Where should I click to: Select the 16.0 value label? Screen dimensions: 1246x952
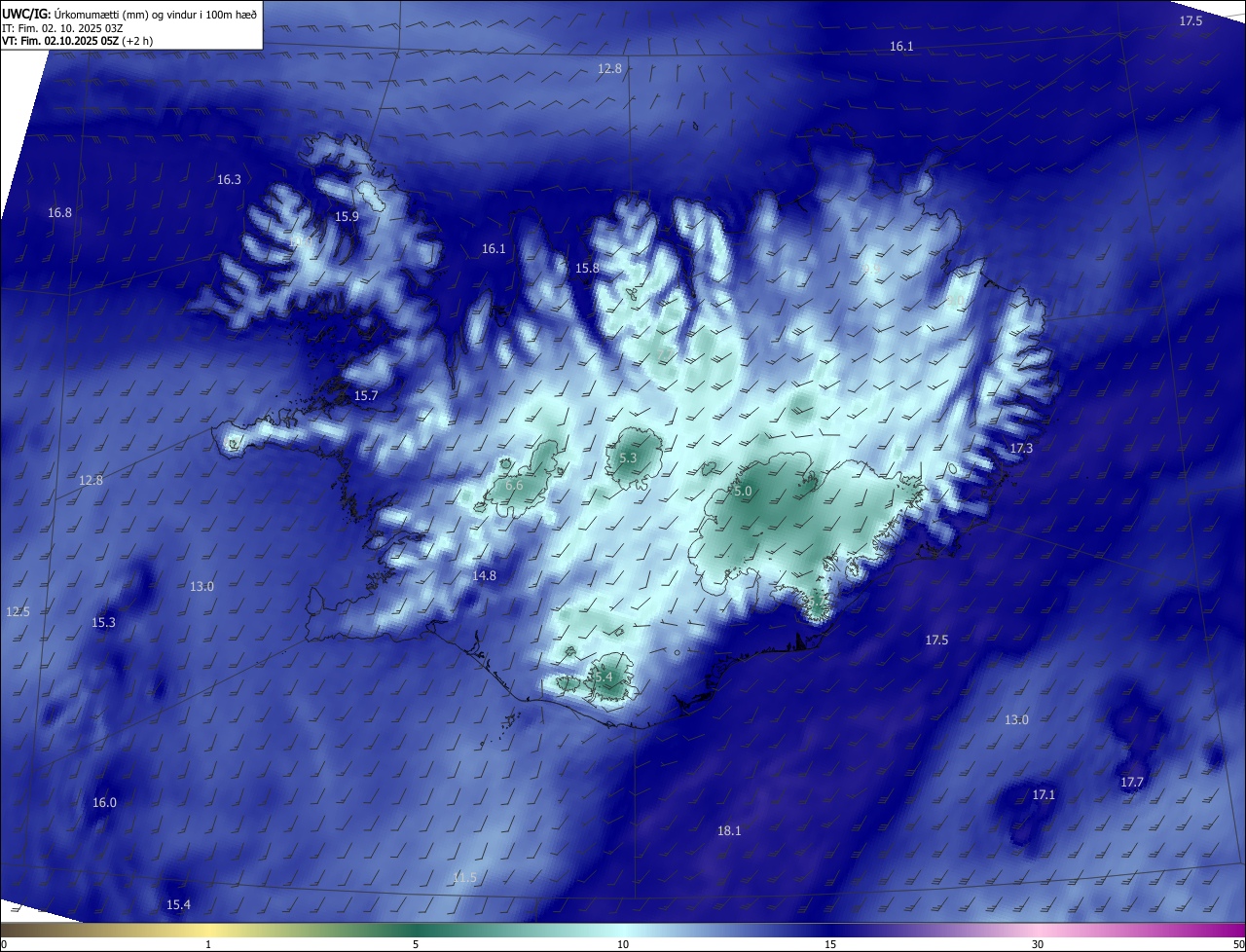(x=104, y=802)
